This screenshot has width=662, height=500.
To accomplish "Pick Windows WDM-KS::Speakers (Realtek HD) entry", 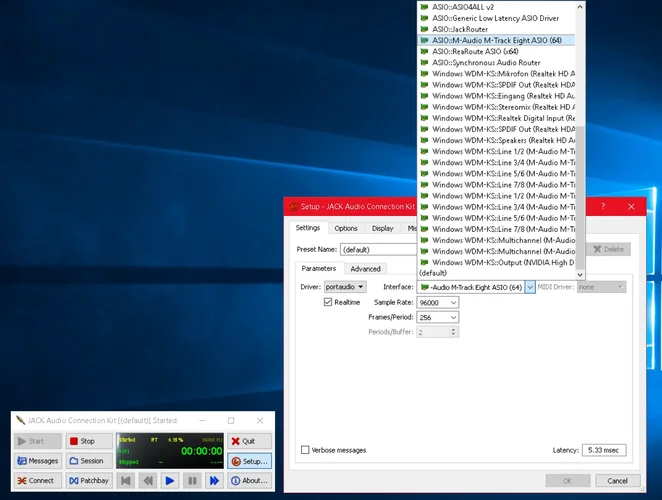I will [x=496, y=140].
